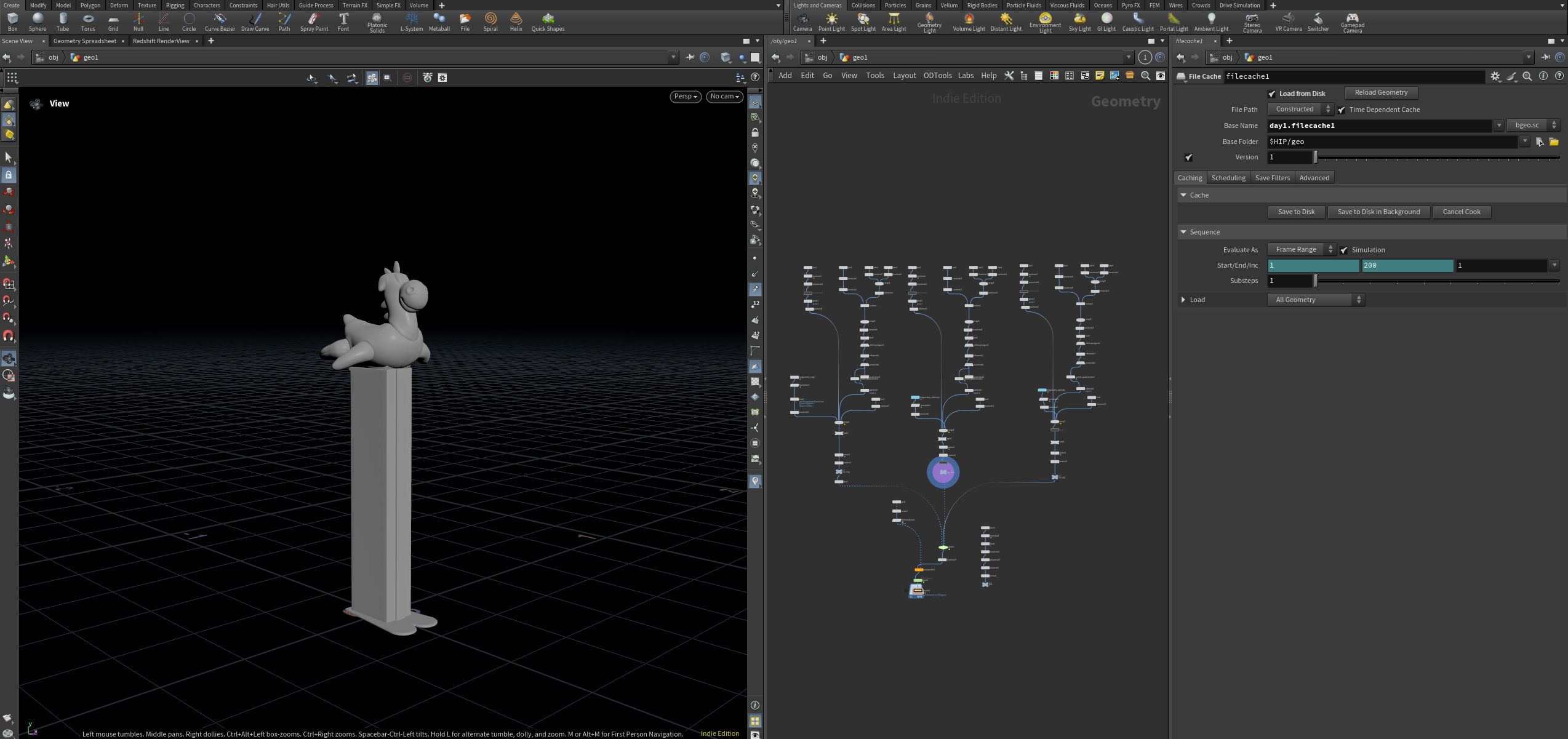This screenshot has width=1568, height=739.
Task: Click the Version slider
Action: [x=1438, y=158]
